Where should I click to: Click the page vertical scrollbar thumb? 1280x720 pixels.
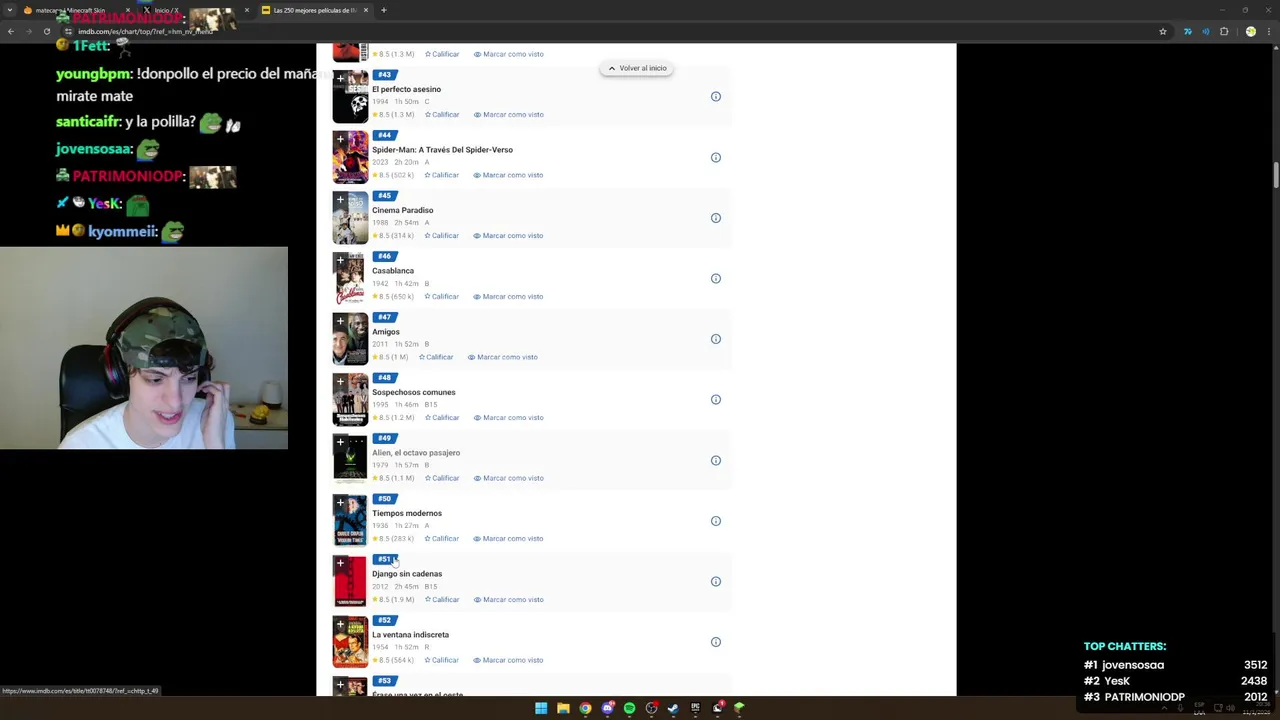coord(1275,173)
